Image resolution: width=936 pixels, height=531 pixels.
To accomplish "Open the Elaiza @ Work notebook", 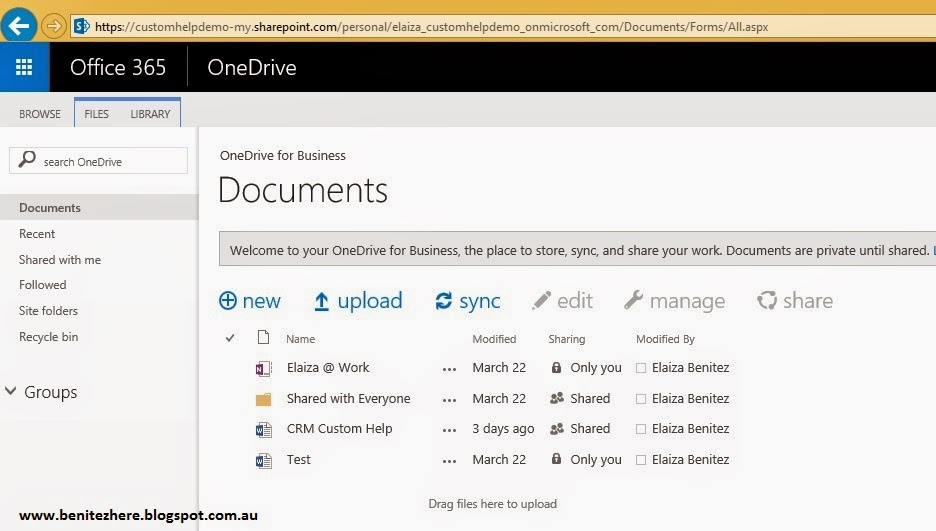I will point(328,368).
